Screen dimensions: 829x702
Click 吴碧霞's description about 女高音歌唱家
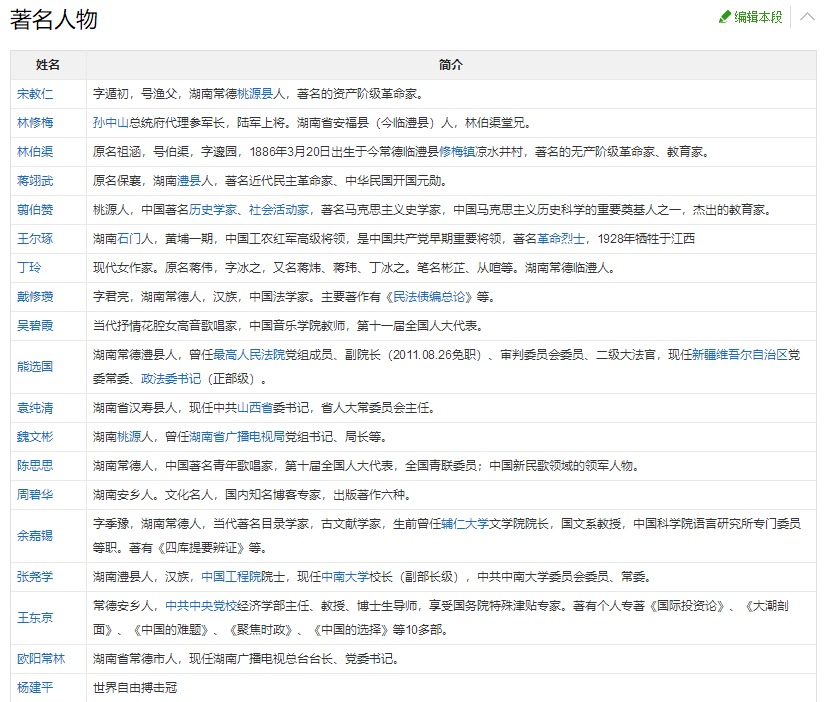pos(288,326)
